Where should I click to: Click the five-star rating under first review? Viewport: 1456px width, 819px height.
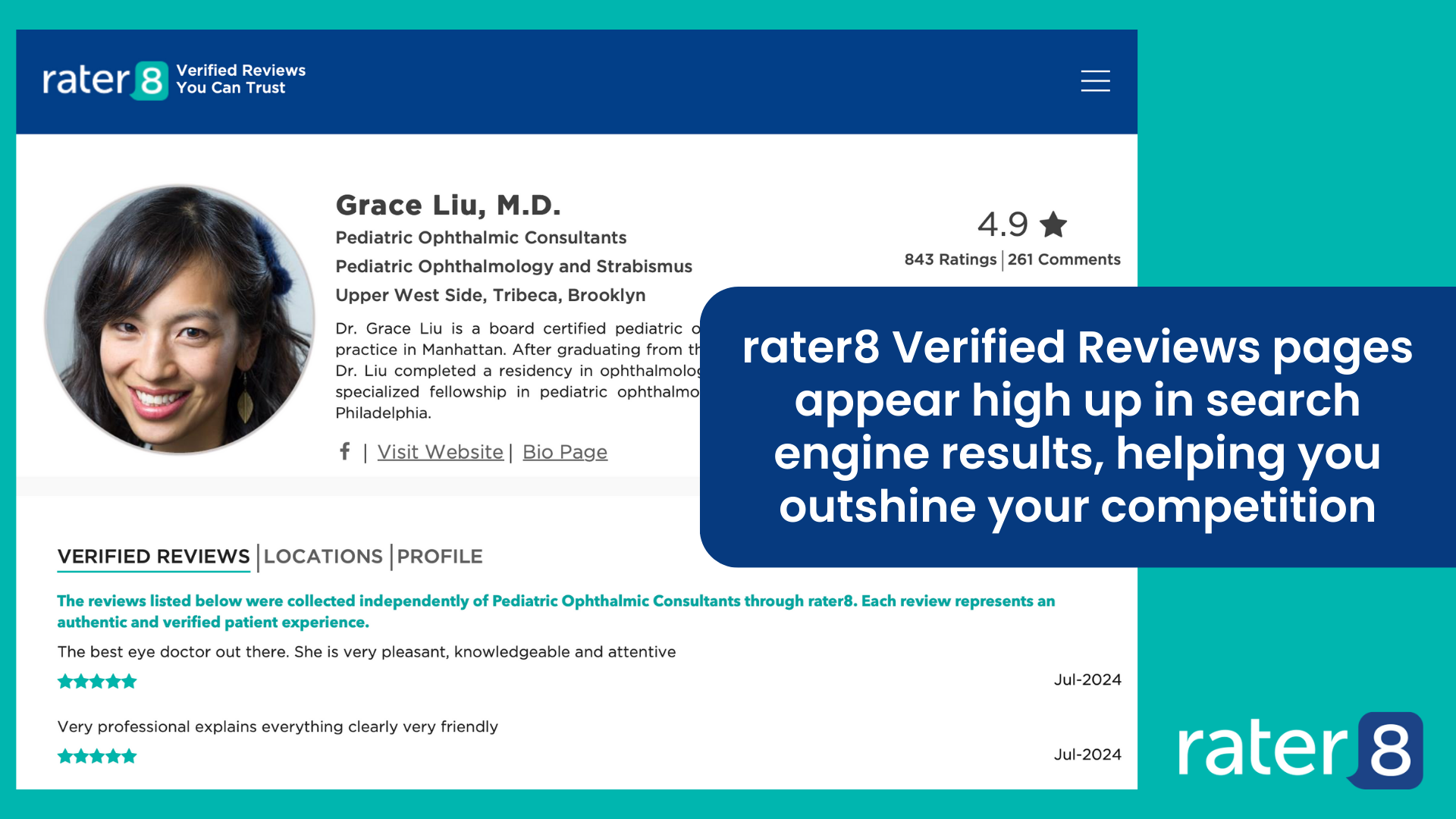pos(97,681)
